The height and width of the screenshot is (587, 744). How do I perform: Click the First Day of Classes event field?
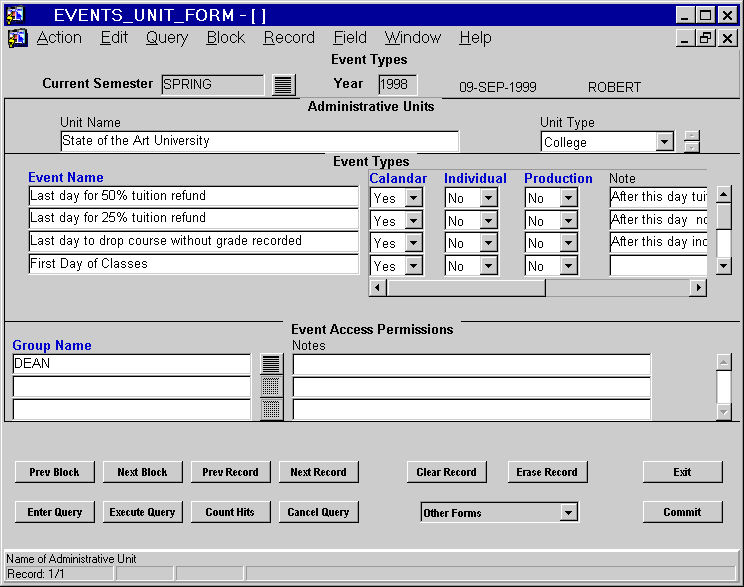pos(194,264)
